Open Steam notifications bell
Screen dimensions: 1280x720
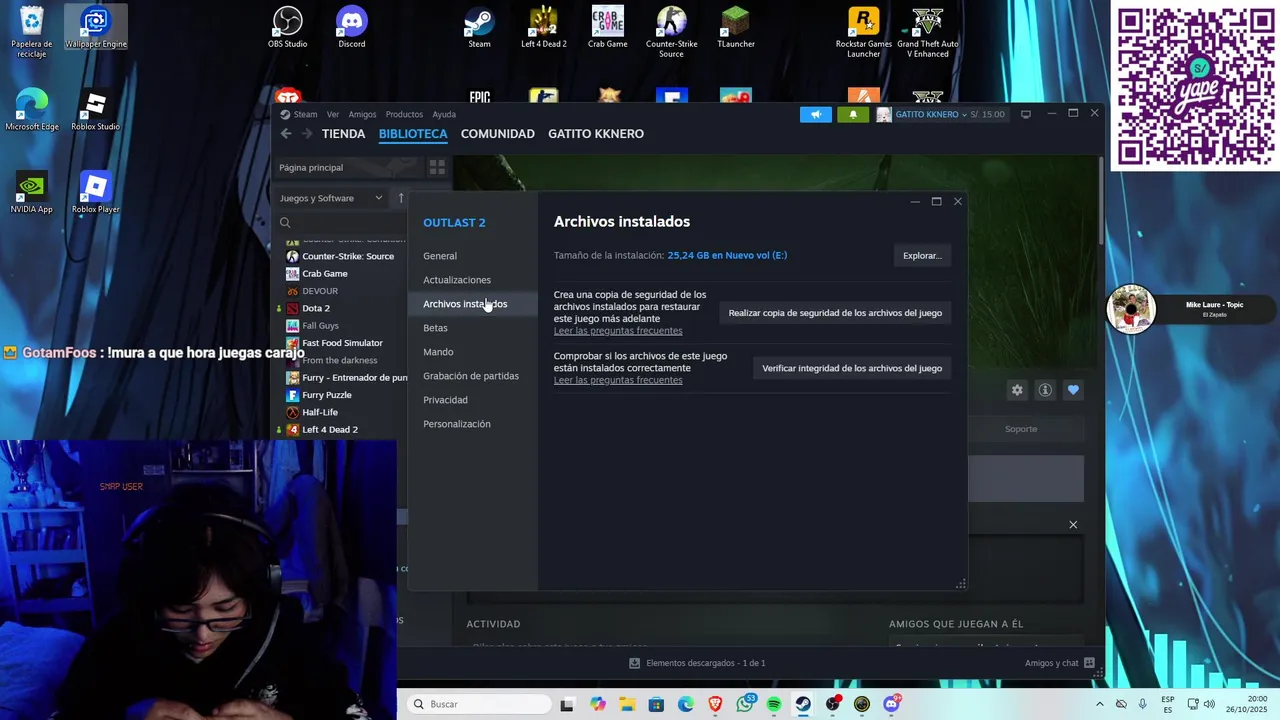point(853,114)
